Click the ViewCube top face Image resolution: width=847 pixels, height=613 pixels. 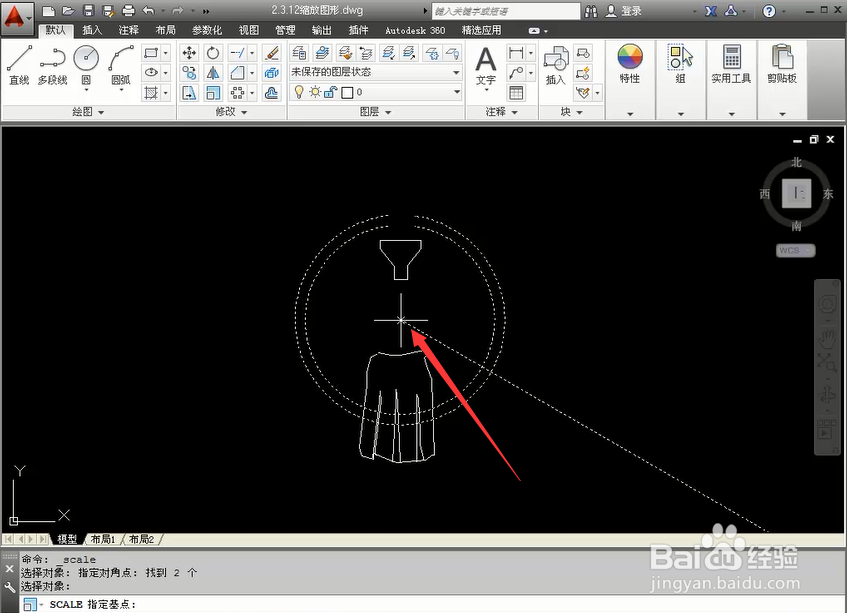(797, 193)
